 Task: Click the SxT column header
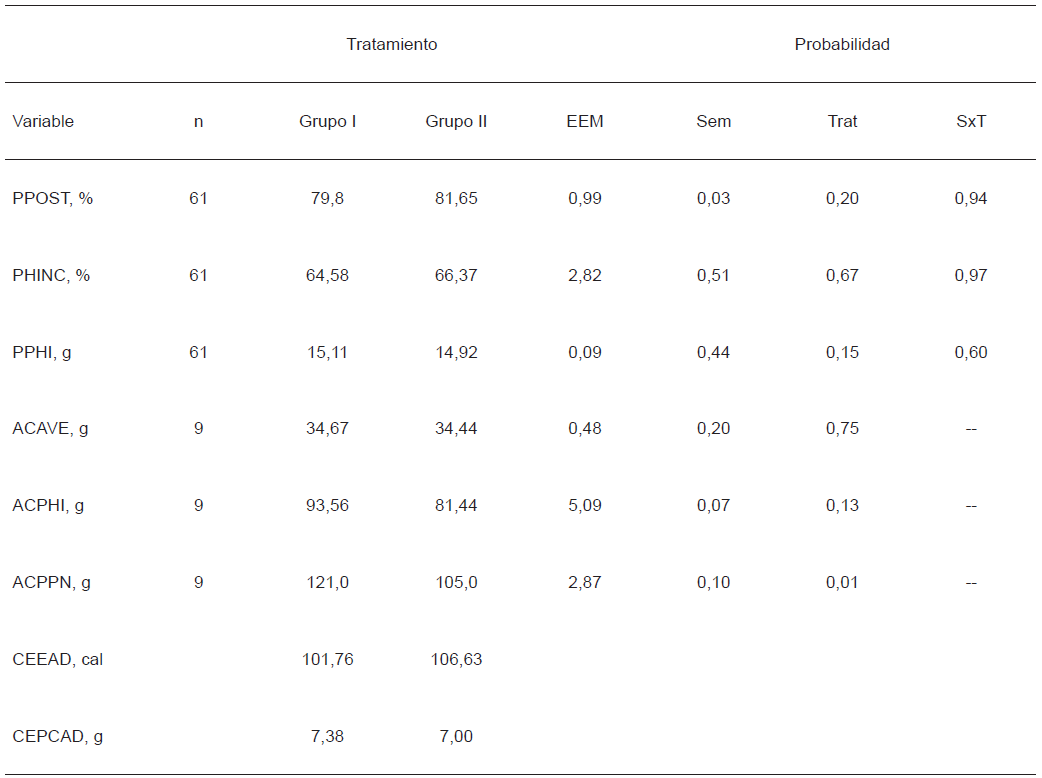(x=971, y=121)
